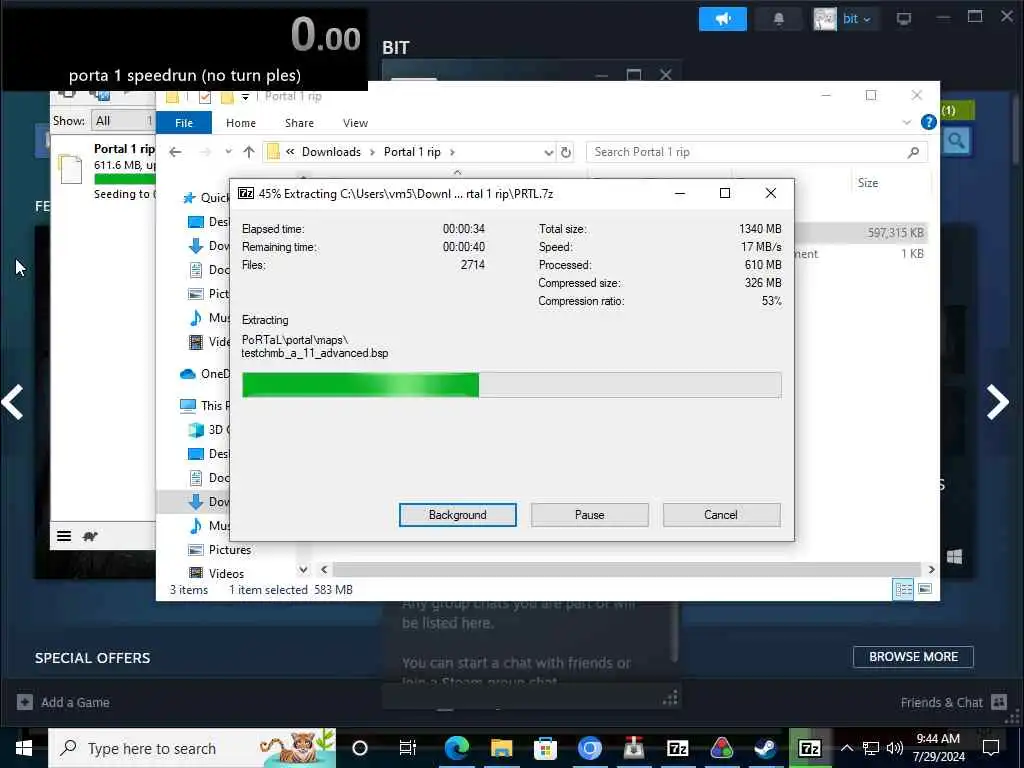
Task: Select the 597,315 KB file row
Action: point(862,232)
